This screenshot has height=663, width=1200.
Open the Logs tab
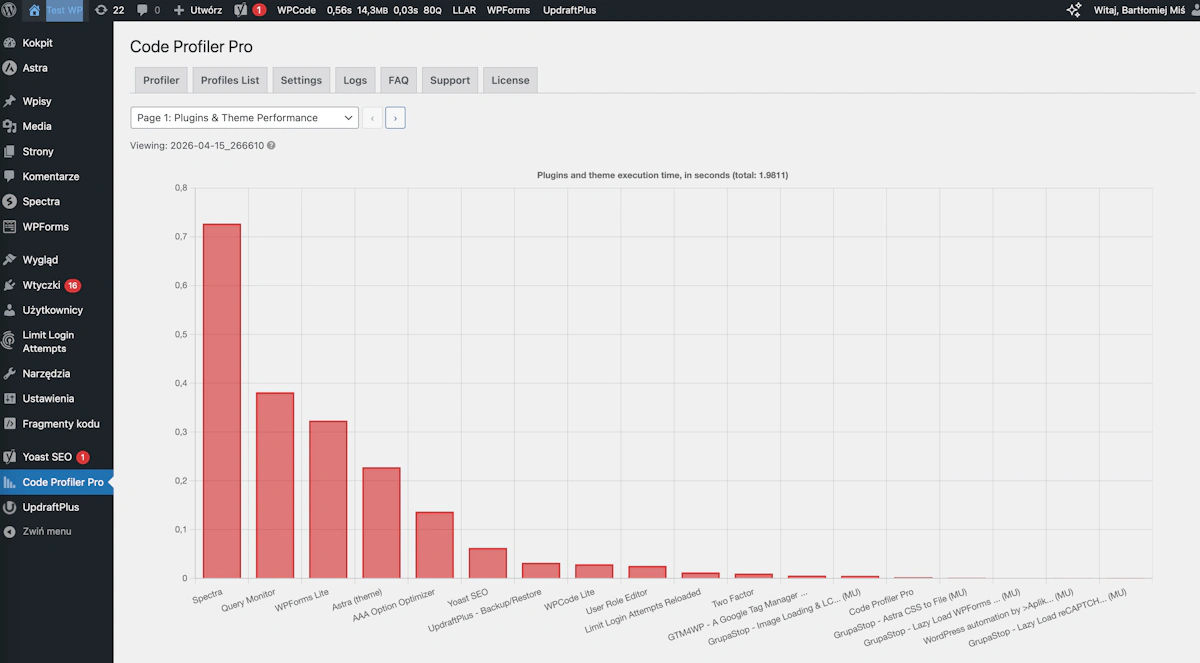pyautogui.click(x=355, y=80)
